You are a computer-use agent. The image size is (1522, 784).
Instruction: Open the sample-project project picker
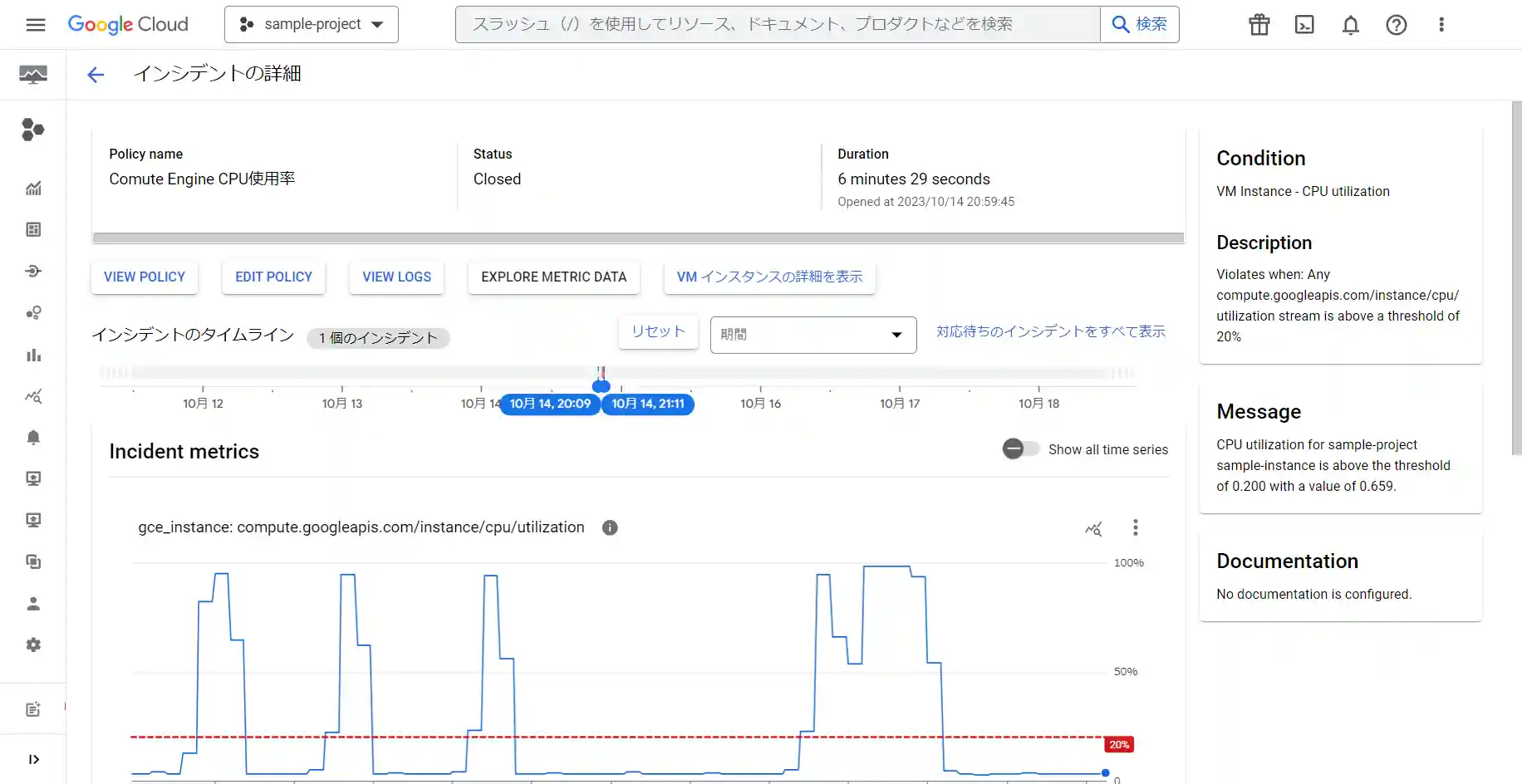tap(312, 25)
